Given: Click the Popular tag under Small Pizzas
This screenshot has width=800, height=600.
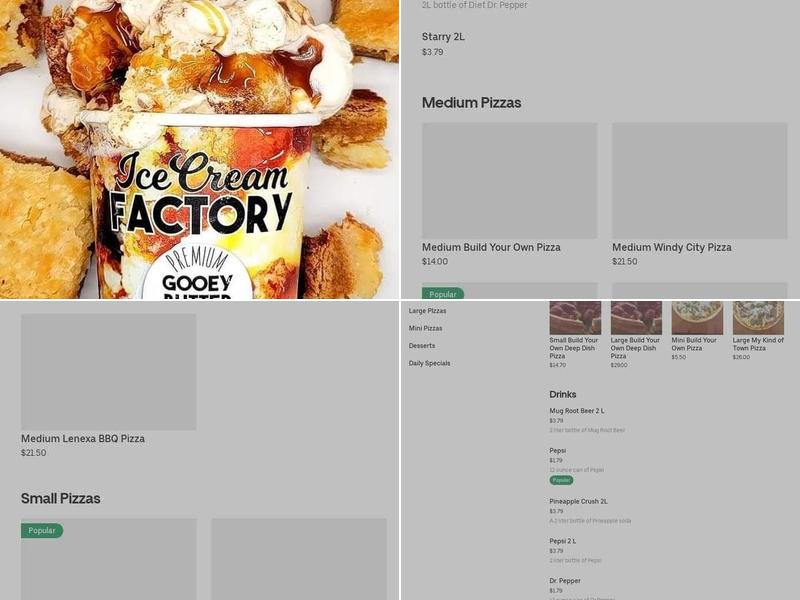Looking at the screenshot, I should [x=42, y=531].
